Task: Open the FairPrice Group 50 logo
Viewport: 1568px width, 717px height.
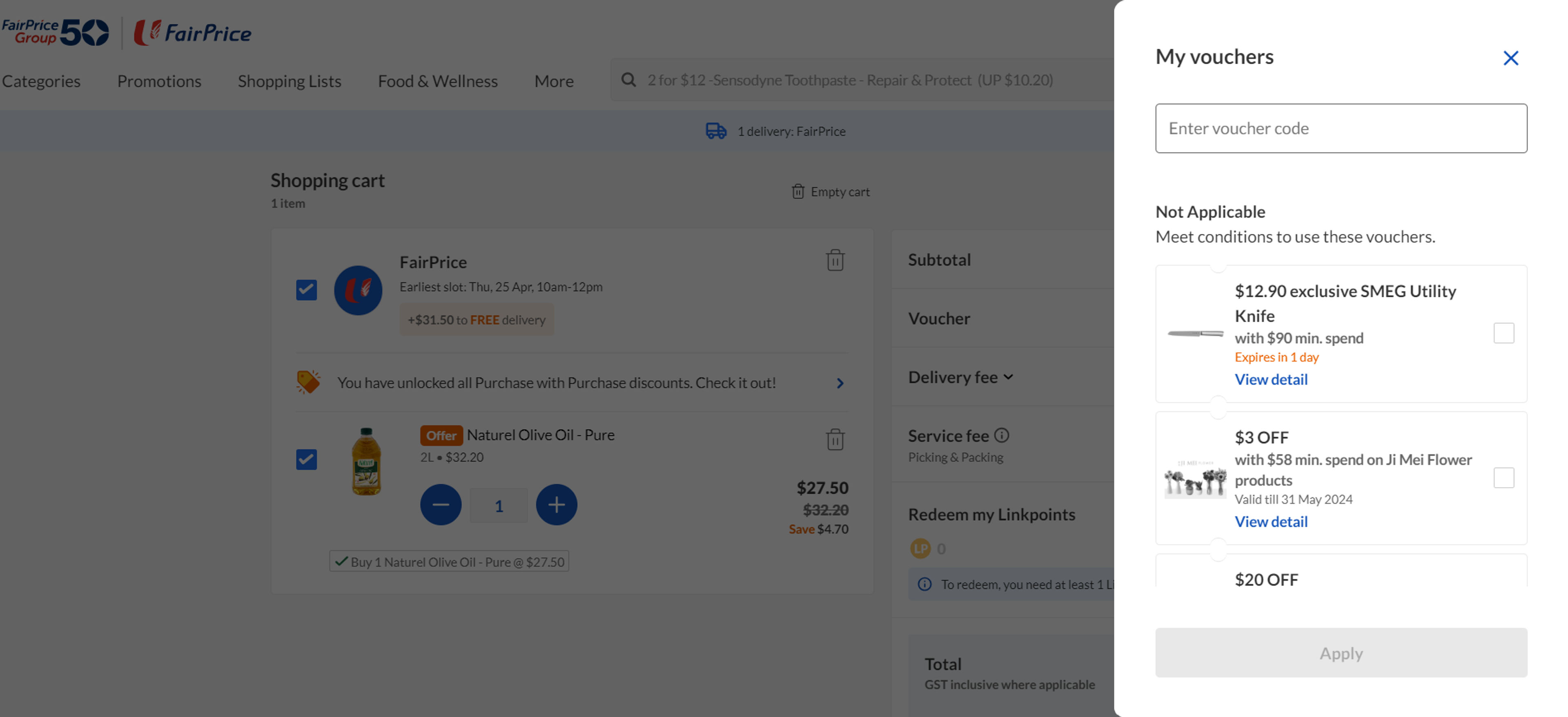Action: point(55,32)
